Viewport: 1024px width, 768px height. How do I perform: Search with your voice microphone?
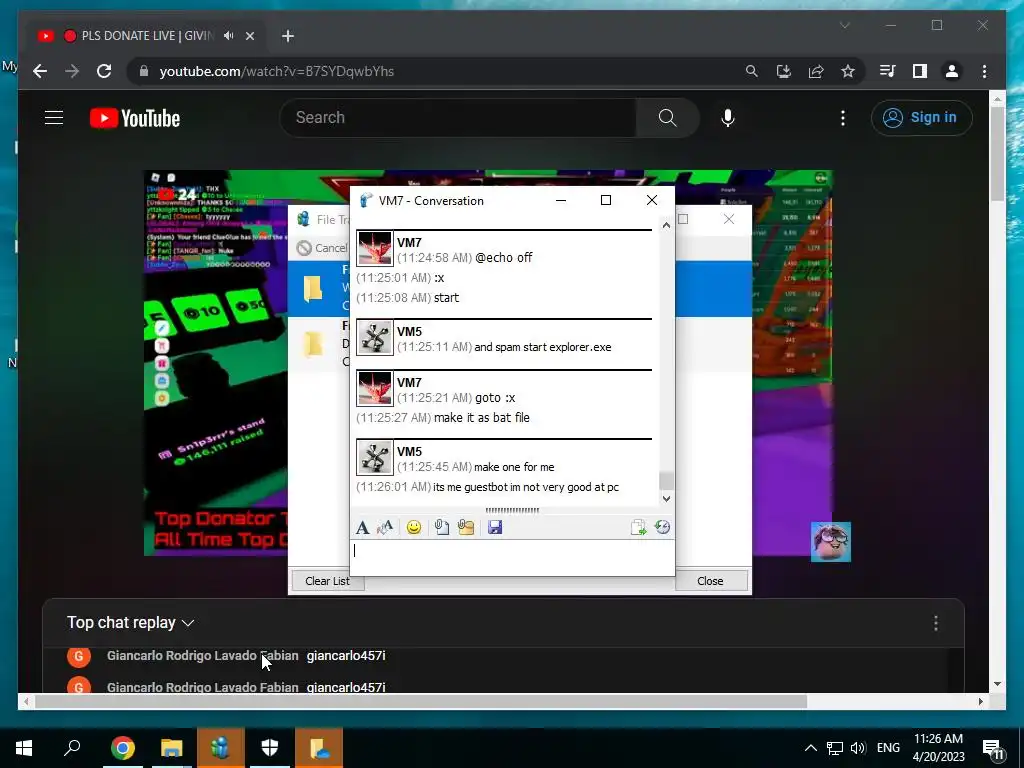[x=728, y=118]
